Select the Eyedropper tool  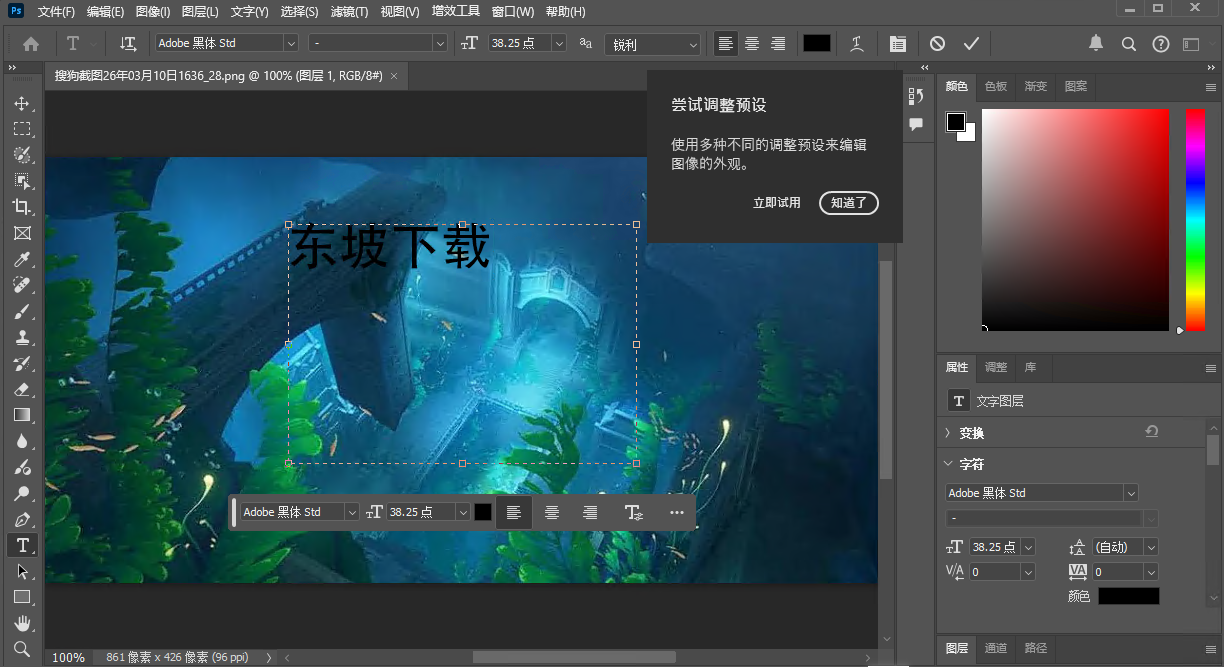(x=22, y=259)
